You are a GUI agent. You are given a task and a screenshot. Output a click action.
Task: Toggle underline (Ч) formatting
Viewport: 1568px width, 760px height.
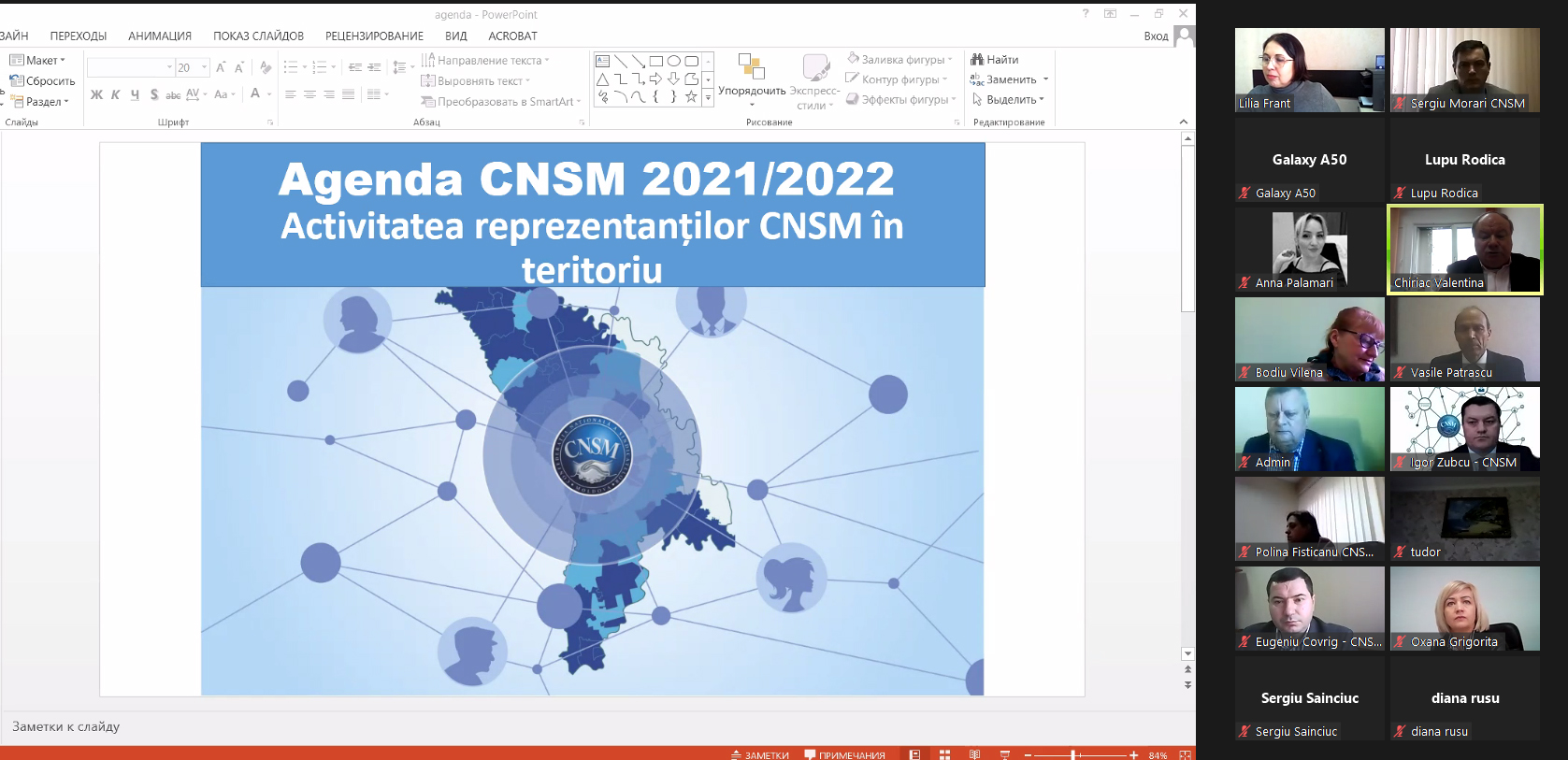(x=135, y=94)
